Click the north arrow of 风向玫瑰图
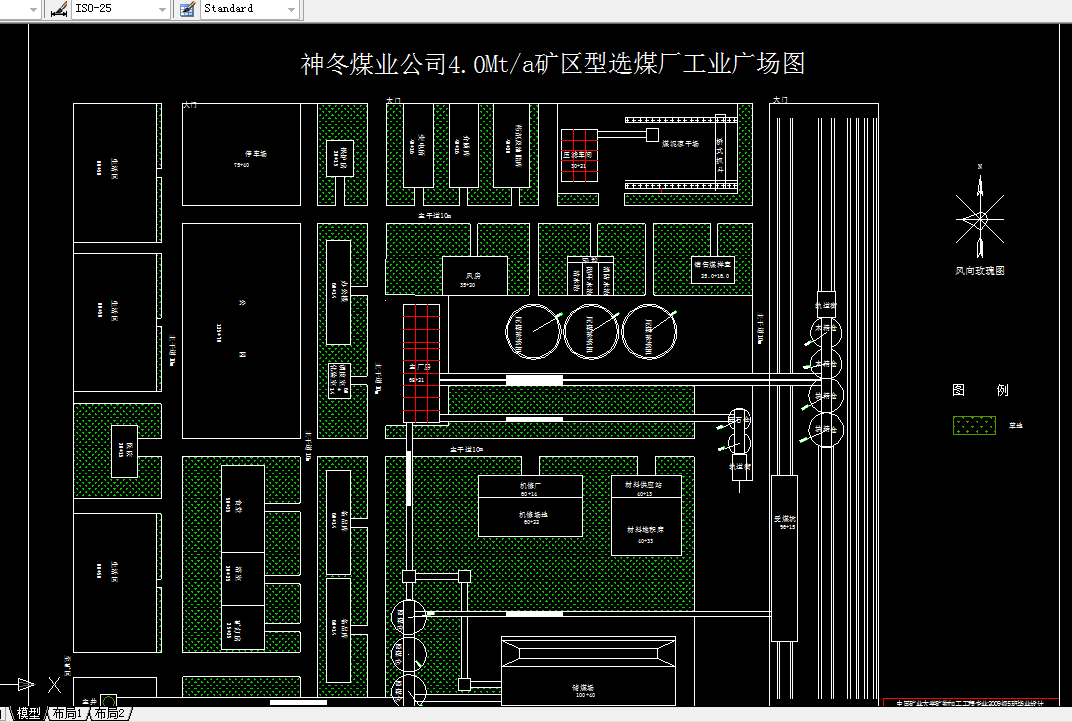Image resolution: width=1072 pixels, height=722 pixels. point(981,185)
